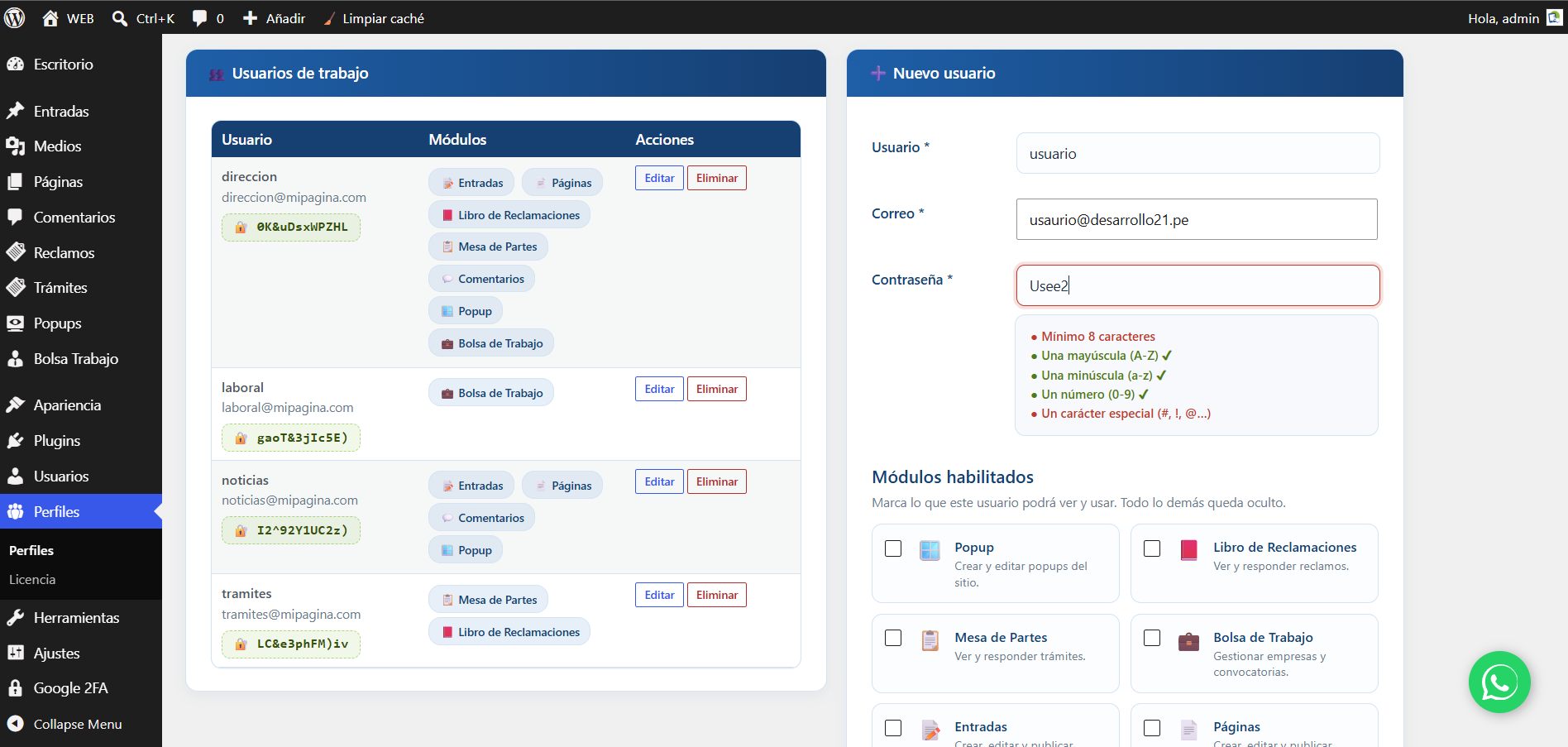Viewport: 1568px width, 747px height.
Task: Enable the Bolsa de Trabajo checkbox
Action: (x=1152, y=638)
